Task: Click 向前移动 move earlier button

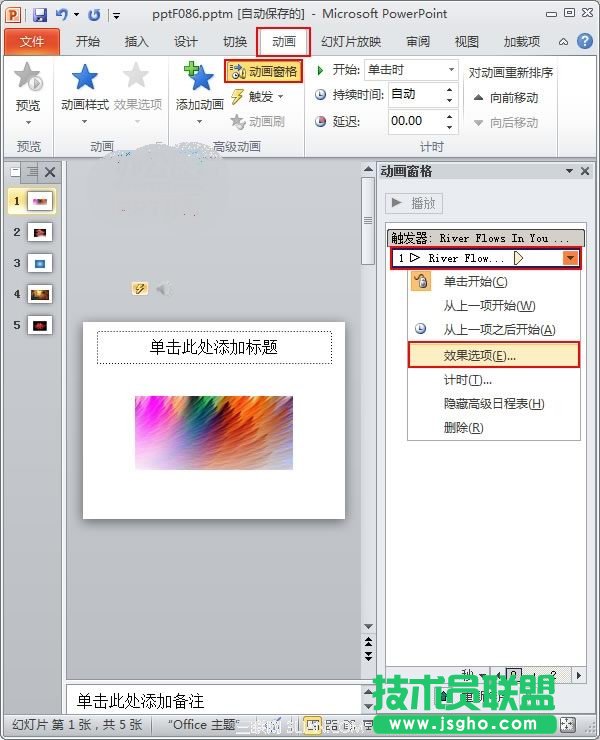Action: point(506,98)
